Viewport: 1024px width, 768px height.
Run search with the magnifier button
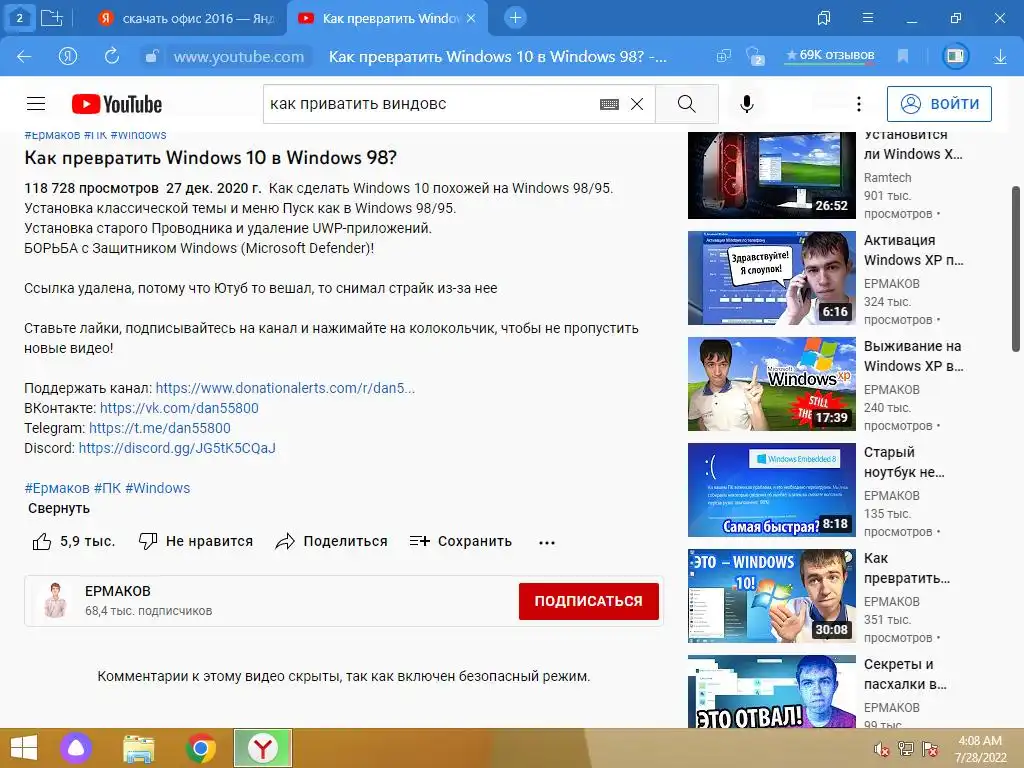[x=686, y=104]
